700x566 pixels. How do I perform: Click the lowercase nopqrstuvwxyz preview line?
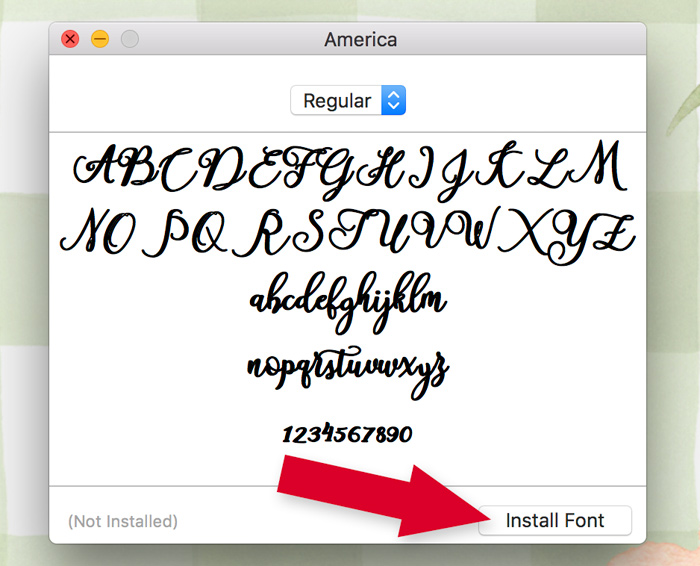pos(348,373)
